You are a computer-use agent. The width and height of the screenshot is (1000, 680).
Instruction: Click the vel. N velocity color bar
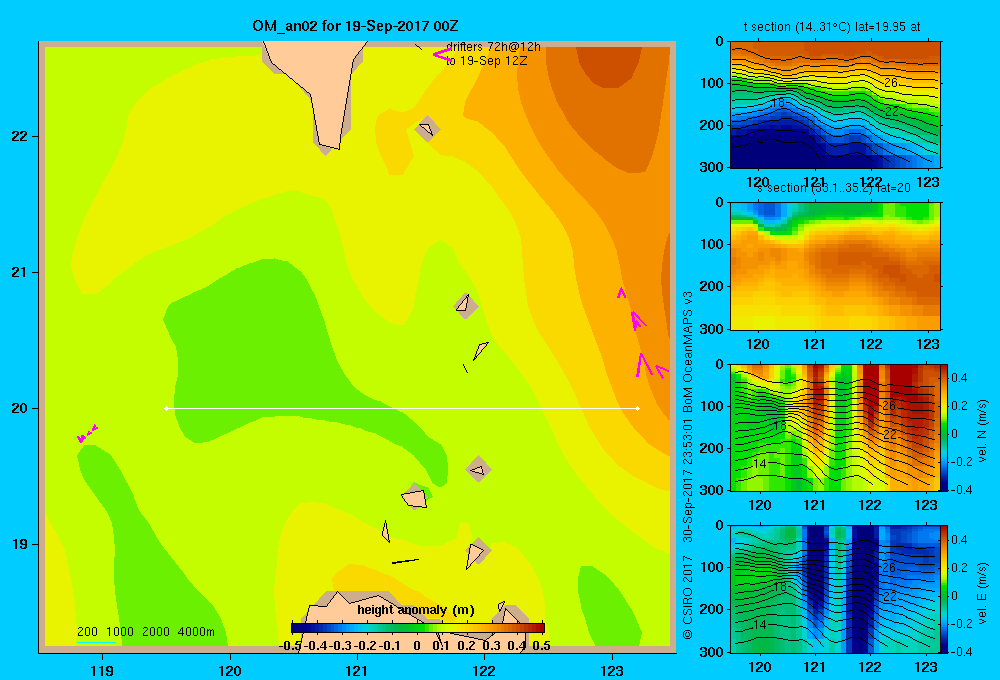pyautogui.click(x=945, y=427)
